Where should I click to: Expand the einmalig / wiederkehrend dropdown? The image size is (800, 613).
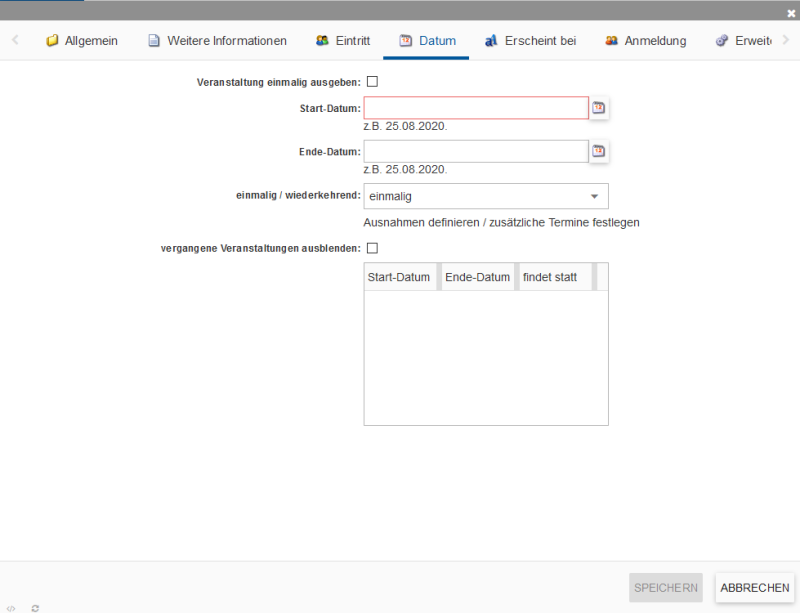click(486, 196)
